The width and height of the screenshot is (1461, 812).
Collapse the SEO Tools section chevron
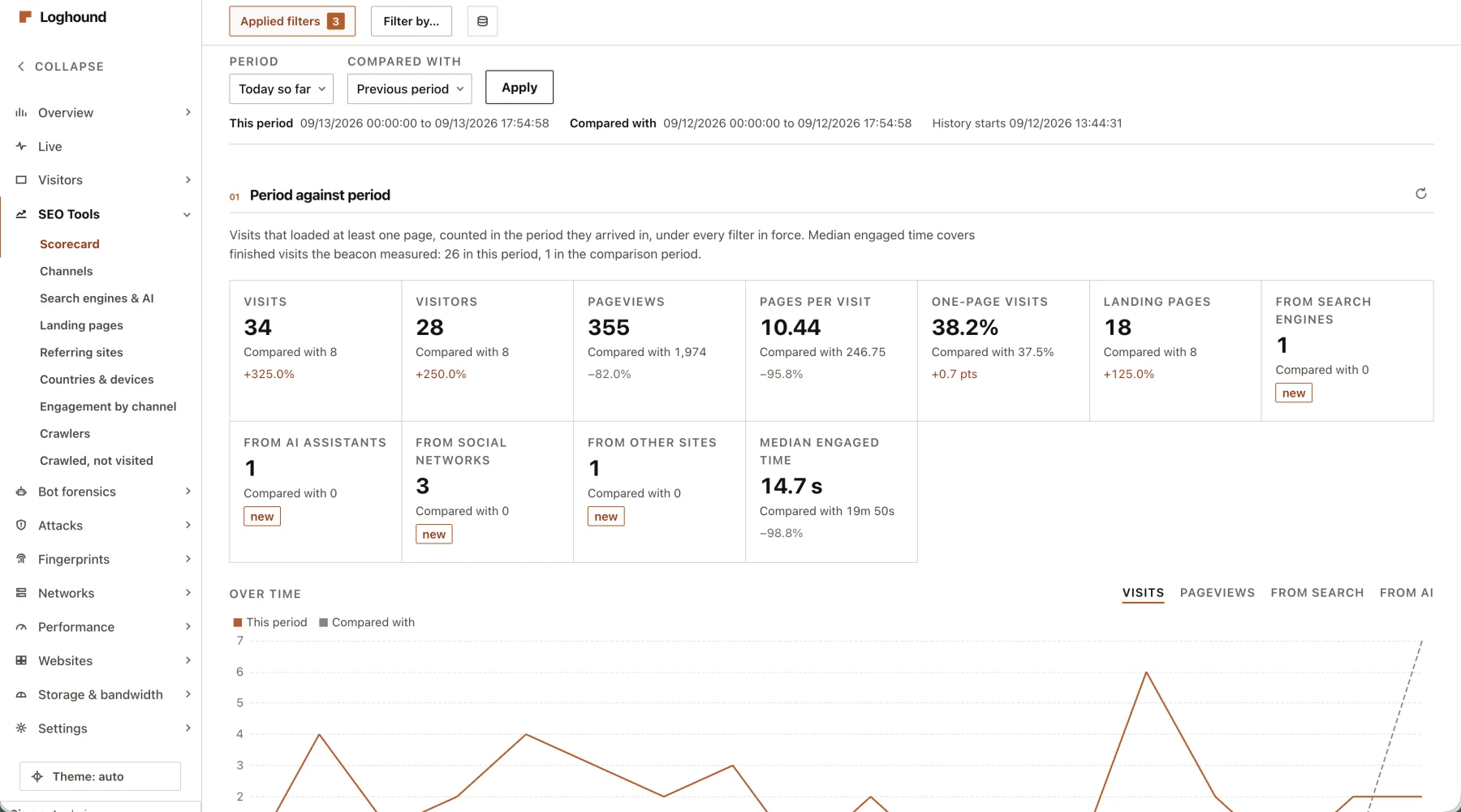tap(187, 215)
